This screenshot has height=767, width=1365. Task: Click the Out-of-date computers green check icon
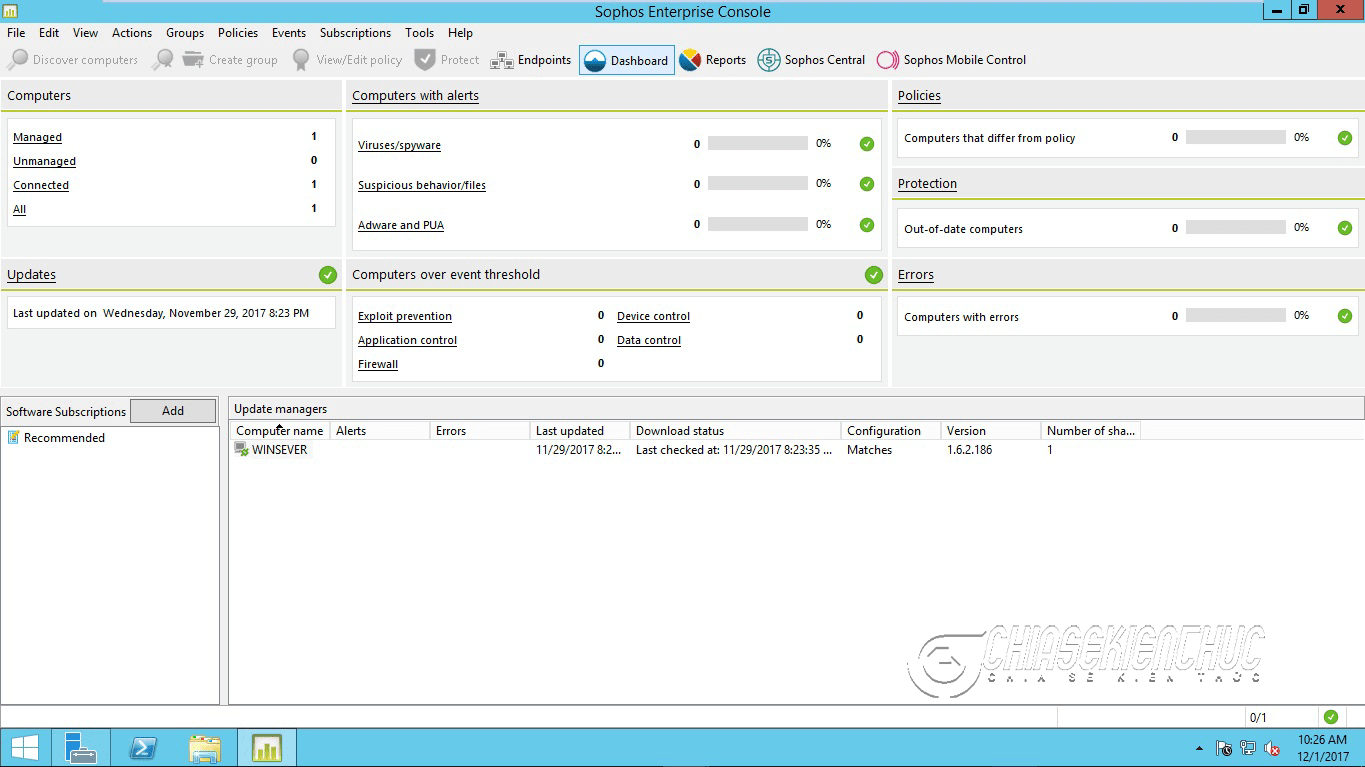pos(1345,228)
